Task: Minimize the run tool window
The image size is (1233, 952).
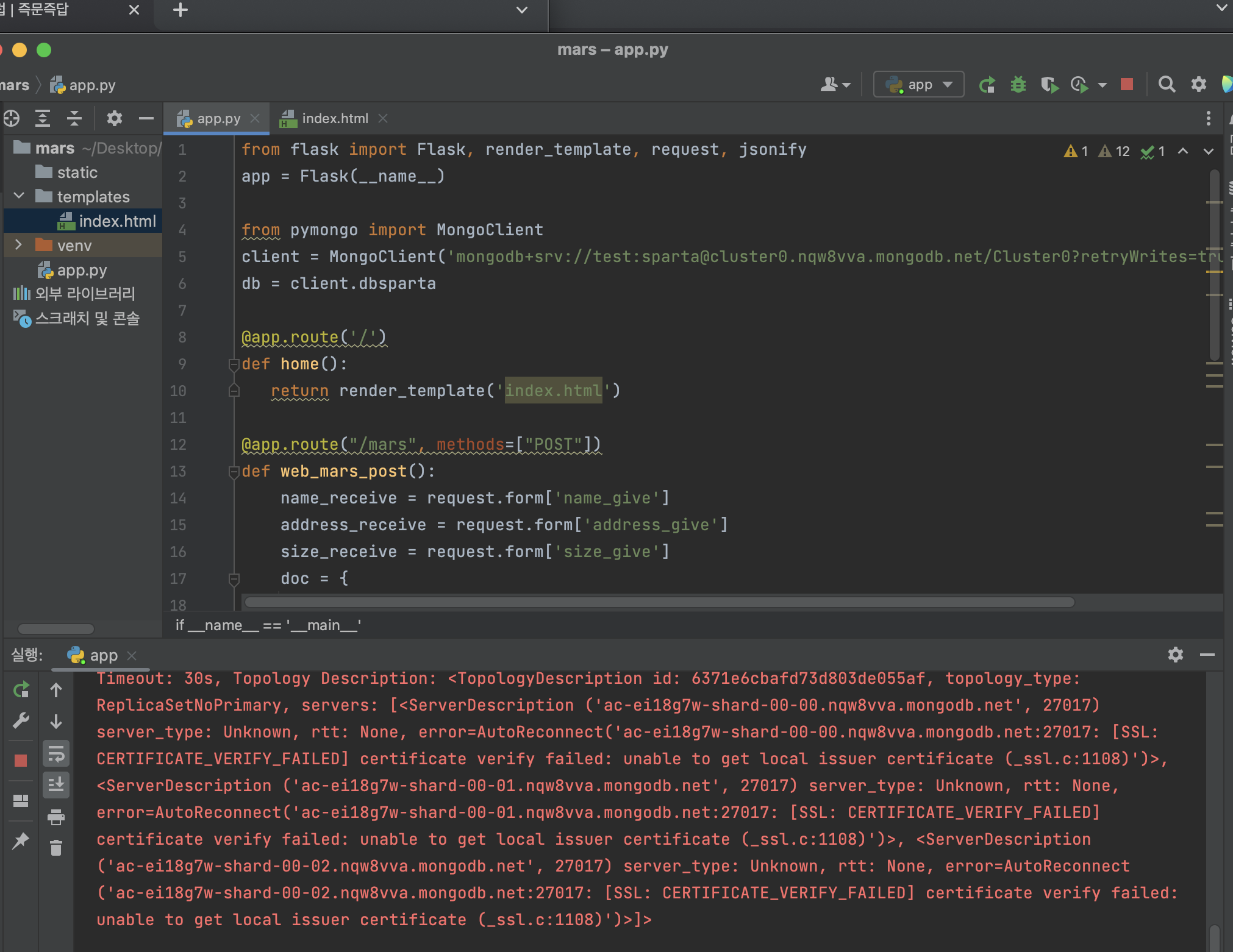Action: [1207, 655]
